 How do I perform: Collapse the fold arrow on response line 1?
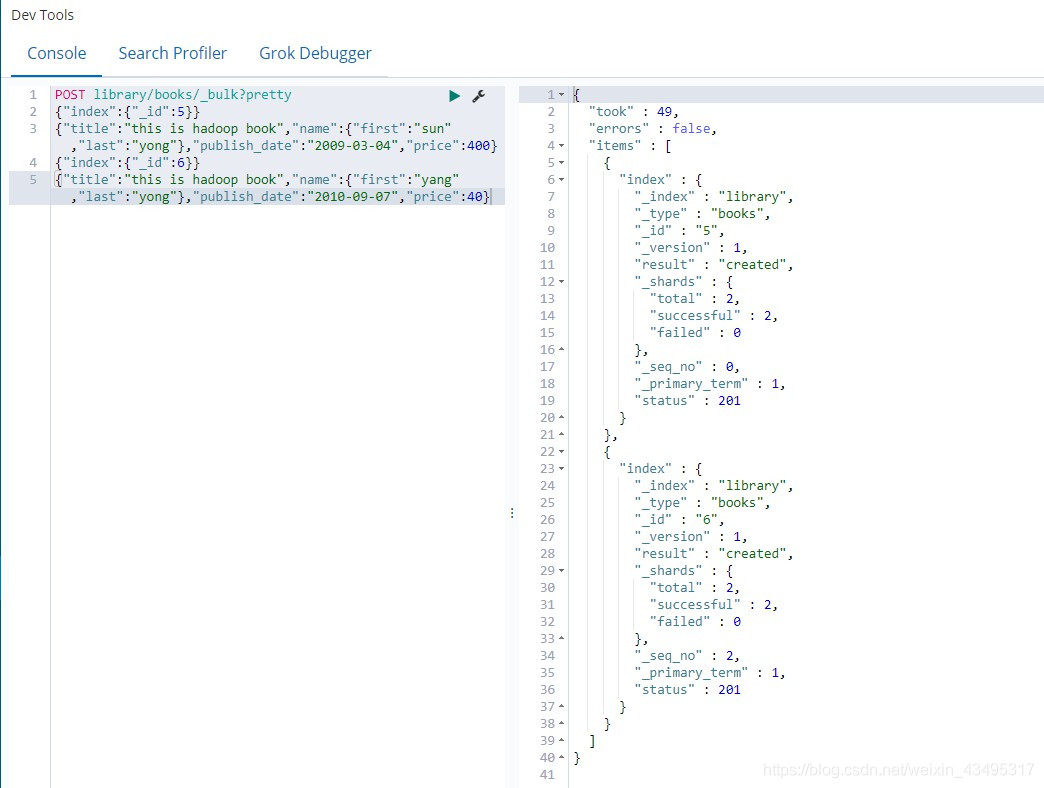[561, 95]
